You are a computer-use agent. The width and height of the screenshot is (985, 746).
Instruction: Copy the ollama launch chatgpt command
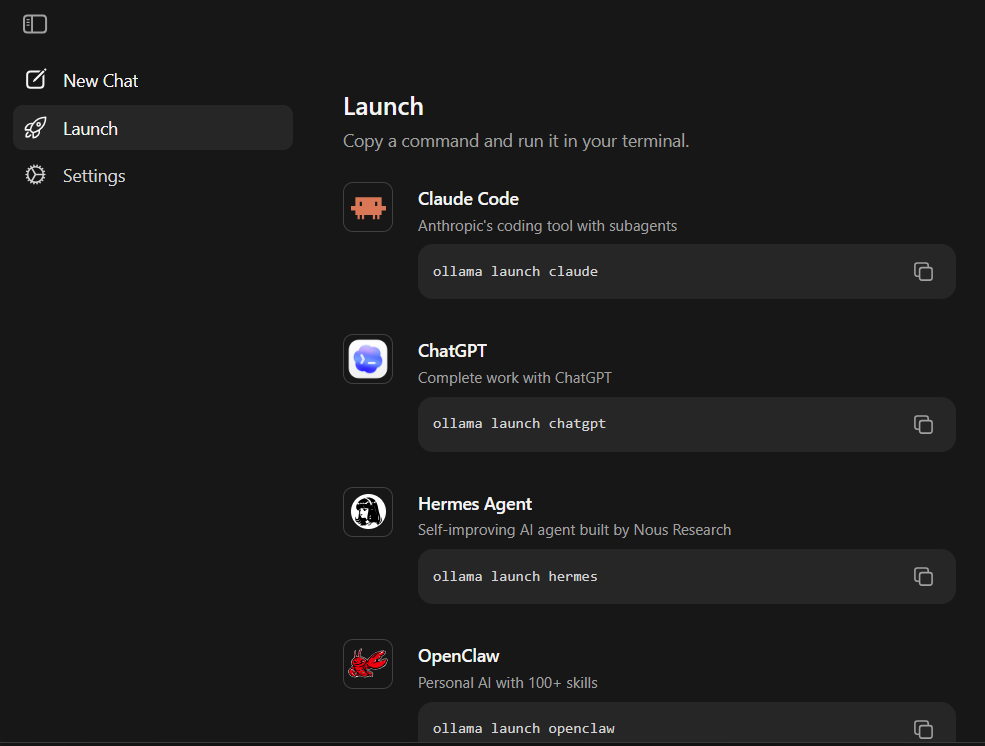pyautogui.click(x=923, y=424)
